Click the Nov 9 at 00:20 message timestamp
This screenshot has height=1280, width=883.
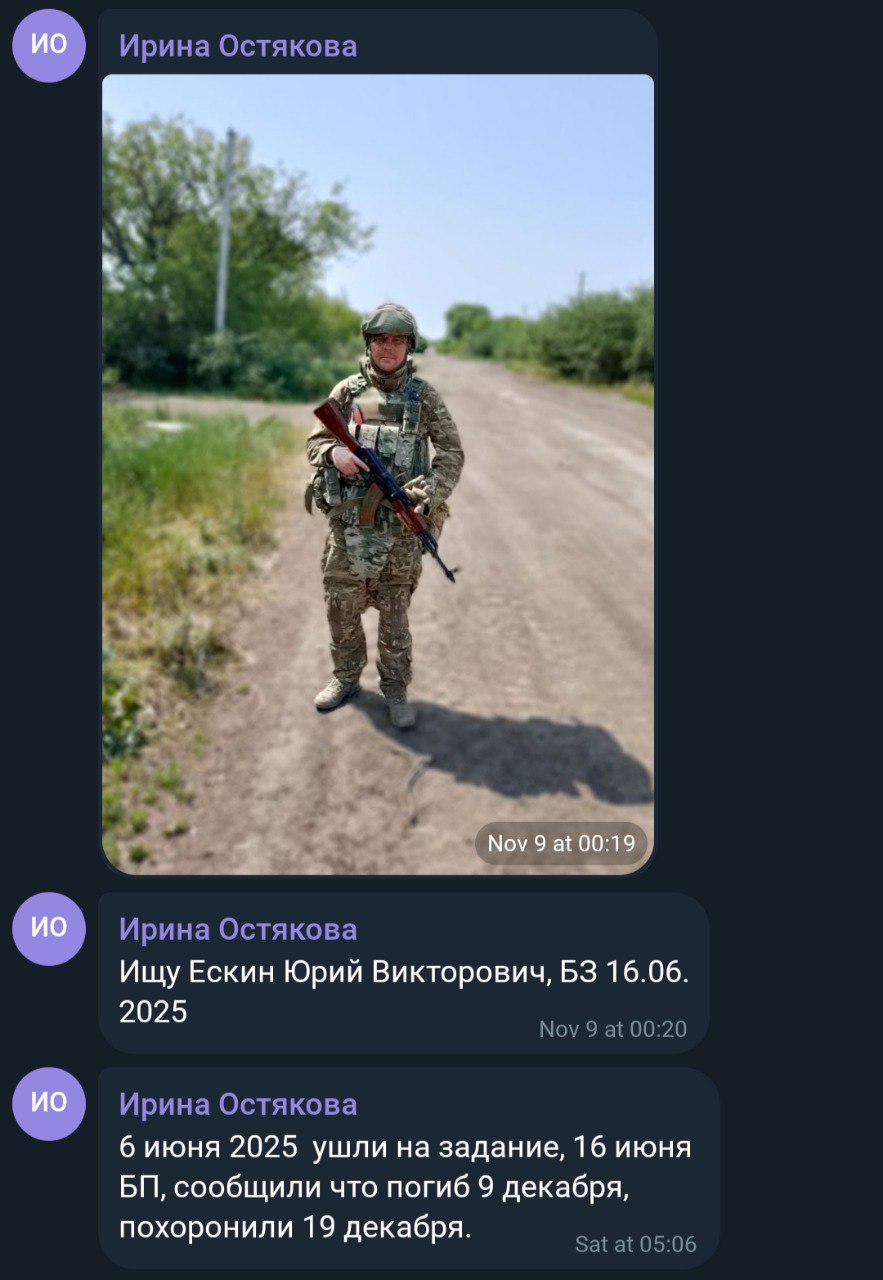(x=613, y=1028)
